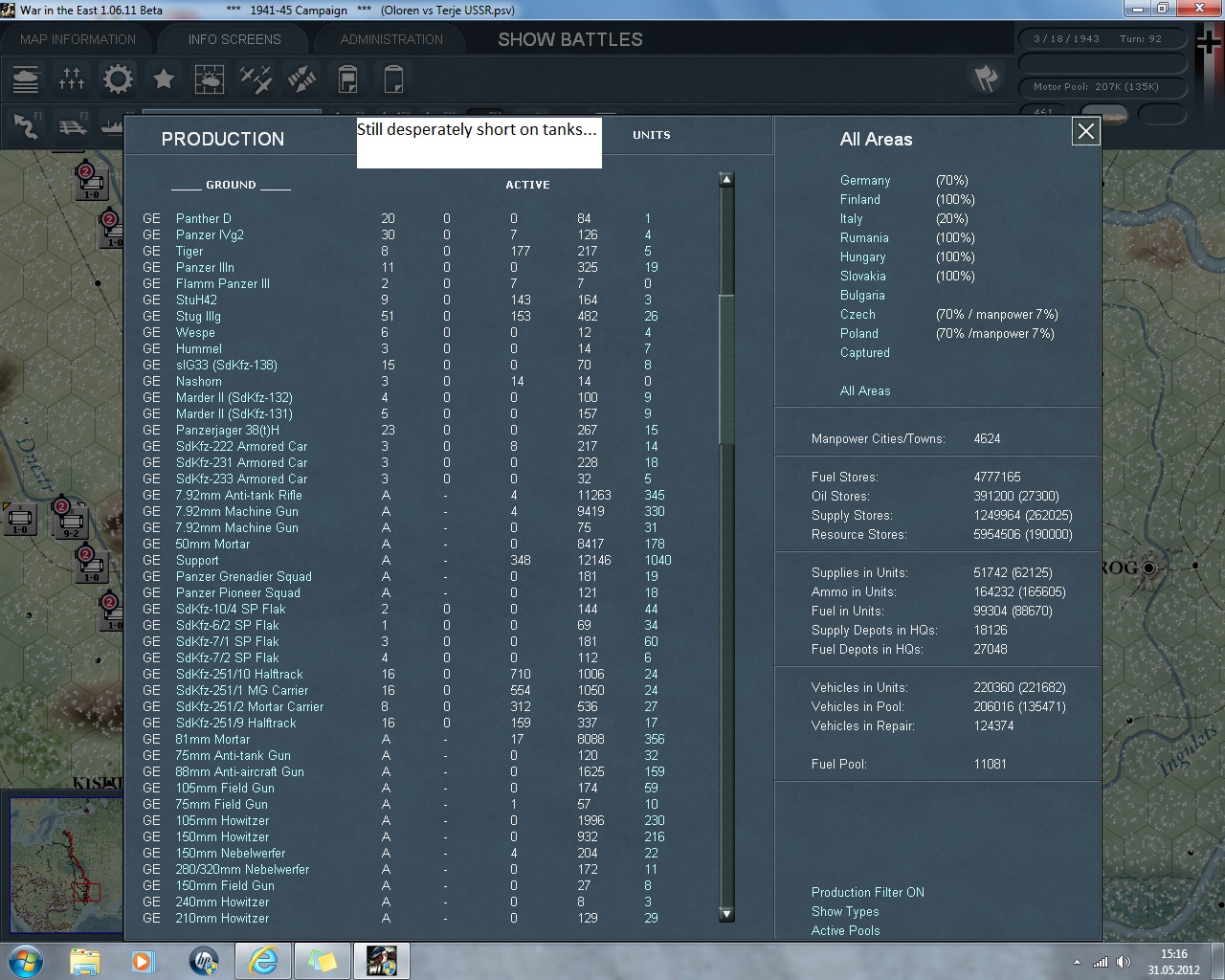Switch to Map Information tab
1225x980 pixels.
78,39
